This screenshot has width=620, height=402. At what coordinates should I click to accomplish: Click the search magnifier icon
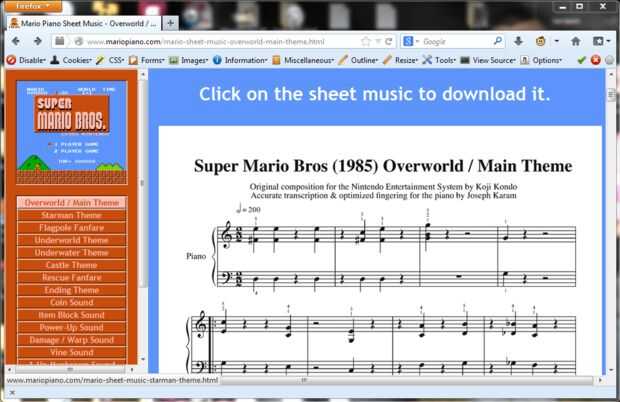point(498,41)
